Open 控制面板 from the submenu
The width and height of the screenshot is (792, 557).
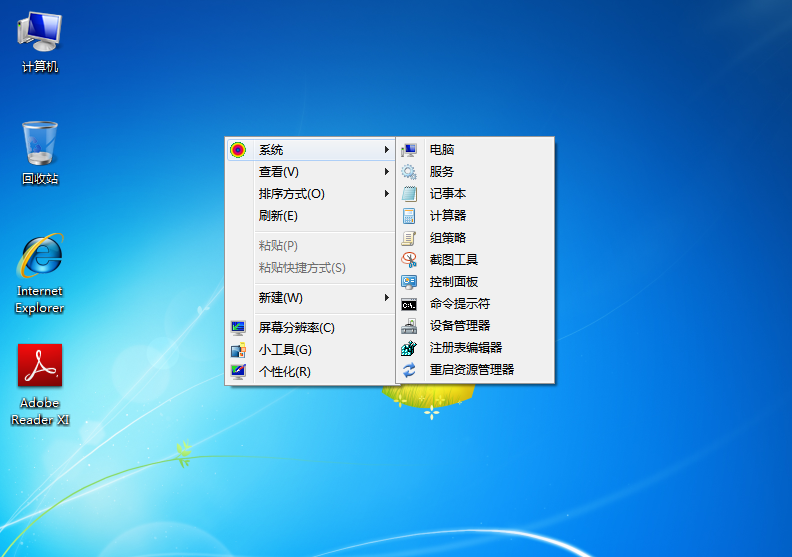click(x=475, y=282)
